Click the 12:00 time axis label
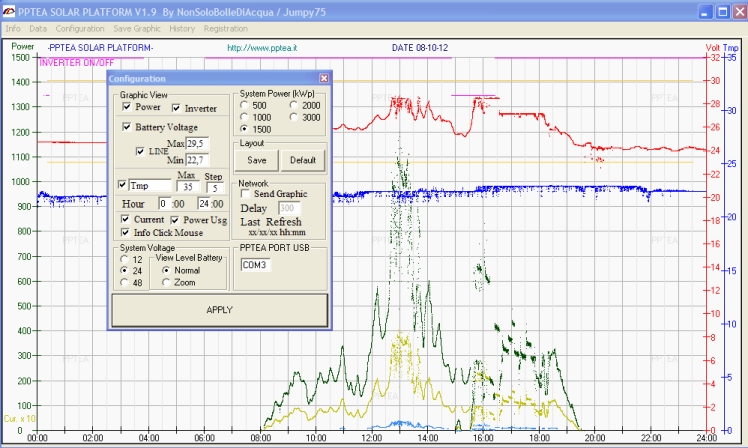The height and width of the screenshot is (448, 748). point(372,438)
